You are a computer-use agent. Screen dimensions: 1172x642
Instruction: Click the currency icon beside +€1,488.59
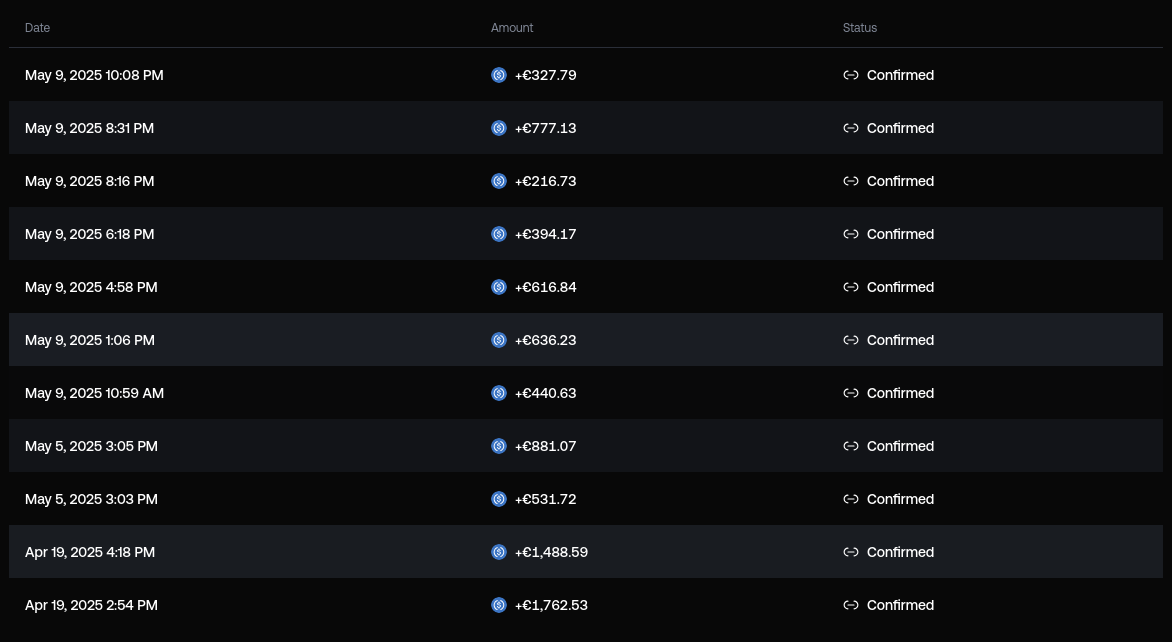coord(499,552)
